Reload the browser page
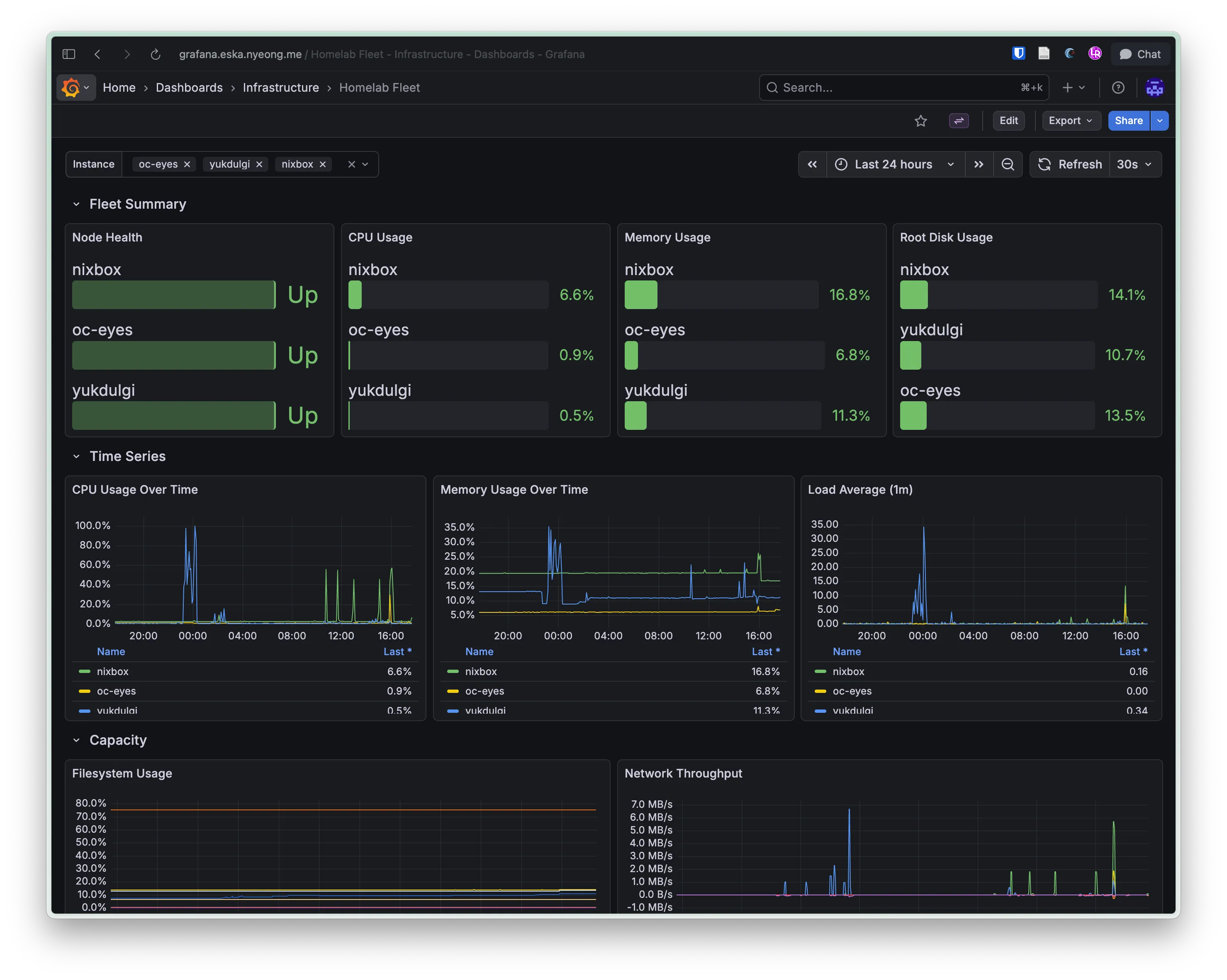The width and height of the screenshot is (1227, 980). tap(156, 54)
